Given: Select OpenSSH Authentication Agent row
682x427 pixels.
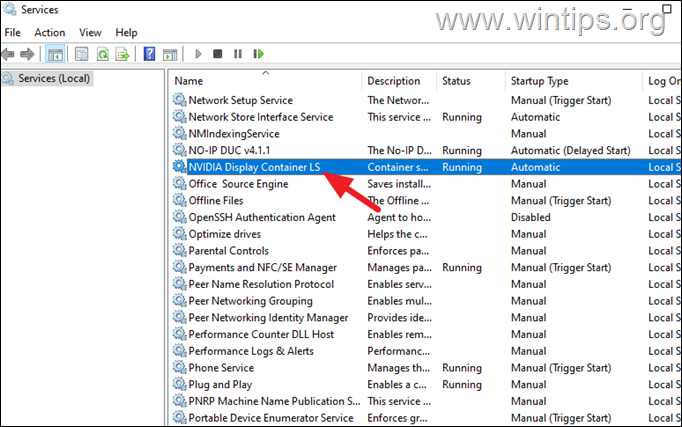Looking at the screenshot, I should [427, 217].
